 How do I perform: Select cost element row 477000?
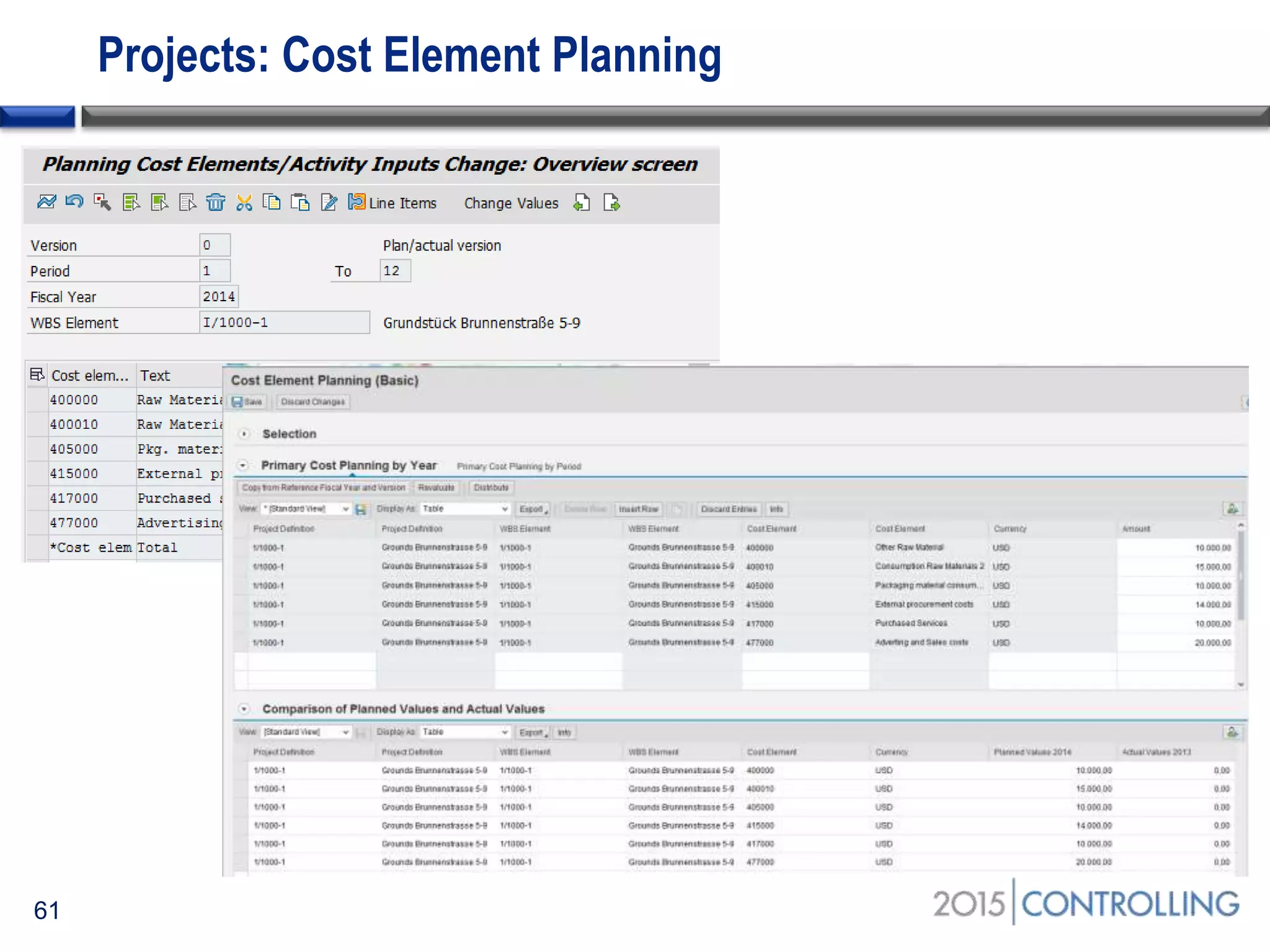pos(38,522)
